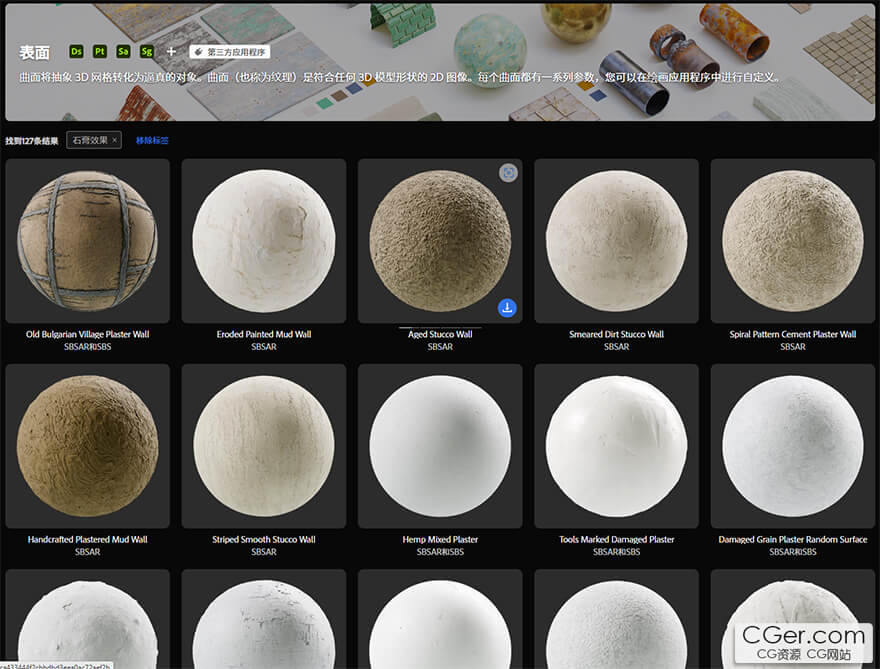Open Smeared Dirt Stucco Wall thumbnail
The width and height of the screenshot is (880, 669).
(616, 241)
